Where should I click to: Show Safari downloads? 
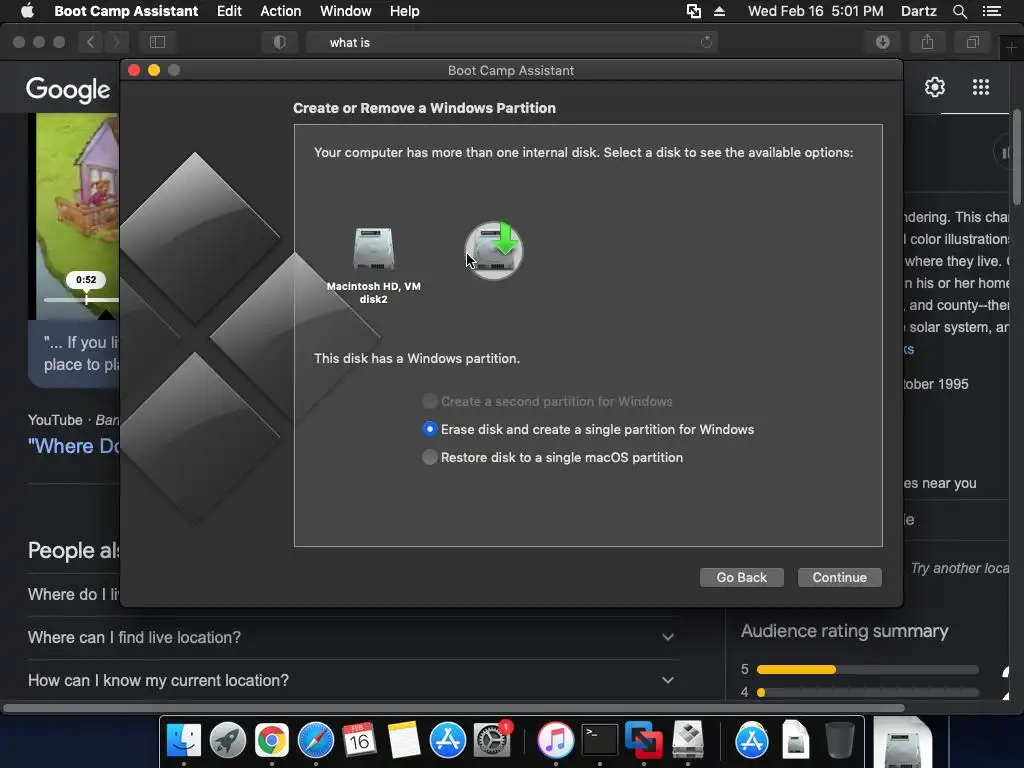[883, 42]
